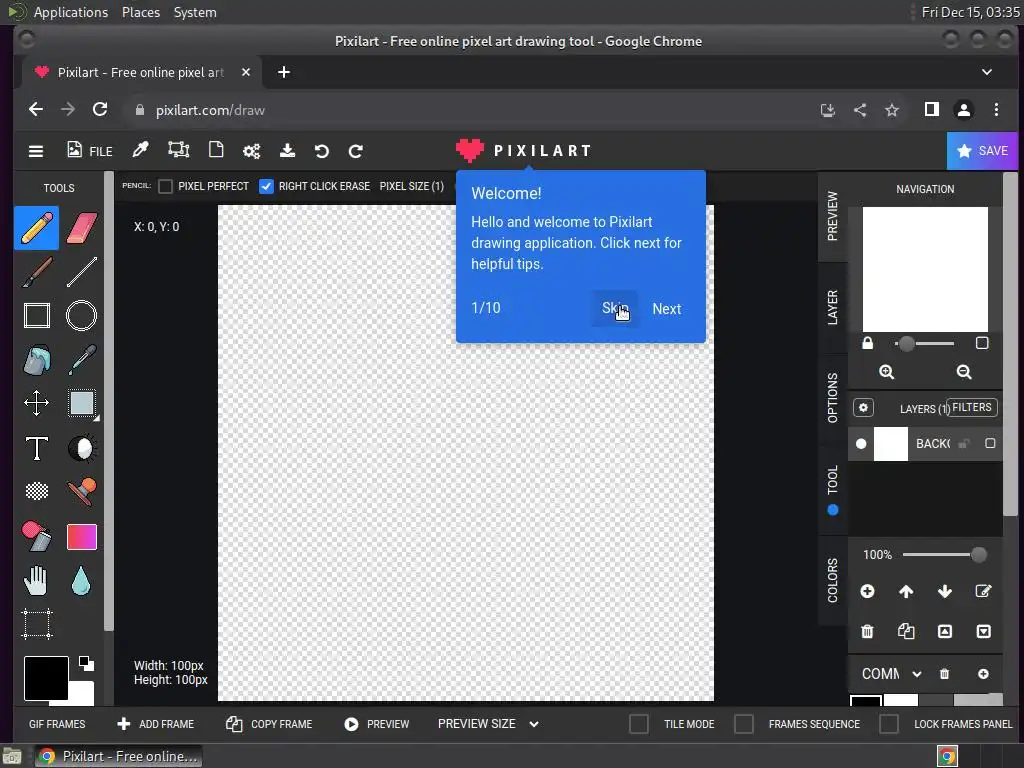Select the Pencil tool
This screenshot has width=1024, height=768.
(37, 228)
